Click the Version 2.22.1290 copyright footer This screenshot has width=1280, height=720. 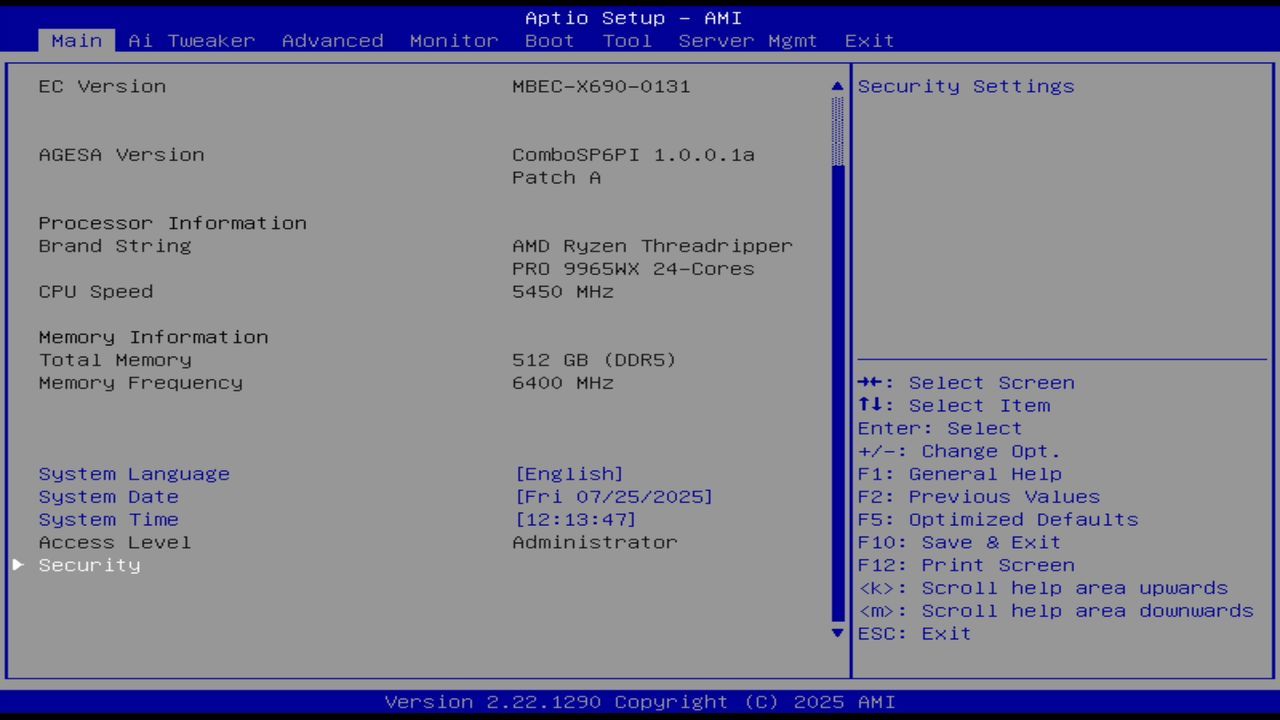[x=640, y=702]
